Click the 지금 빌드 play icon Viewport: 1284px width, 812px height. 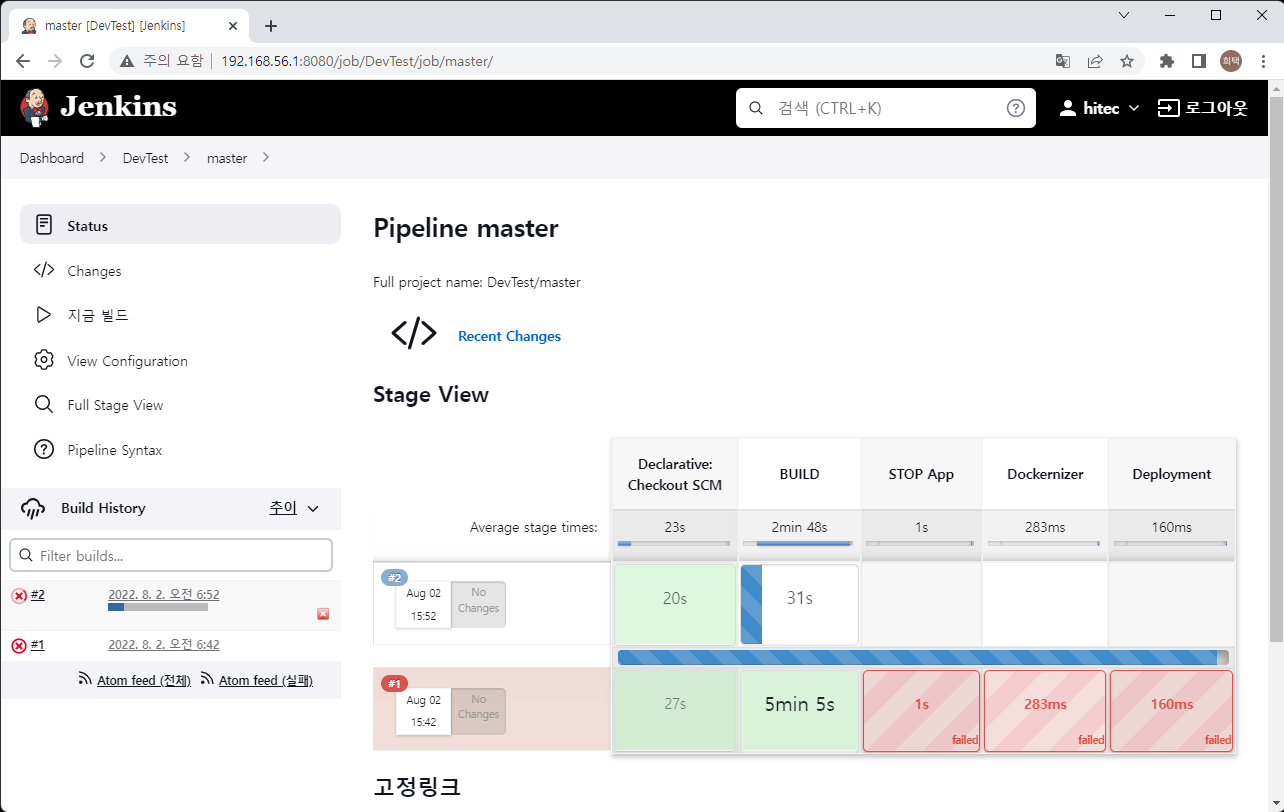(43, 315)
